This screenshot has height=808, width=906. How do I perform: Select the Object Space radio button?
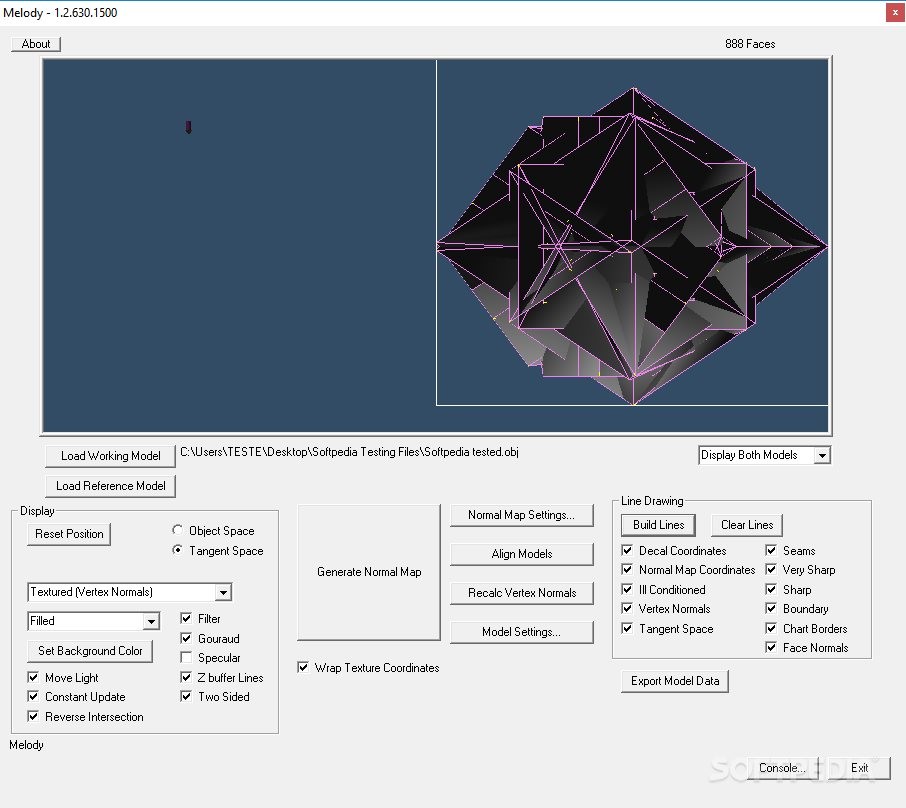coord(178,530)
